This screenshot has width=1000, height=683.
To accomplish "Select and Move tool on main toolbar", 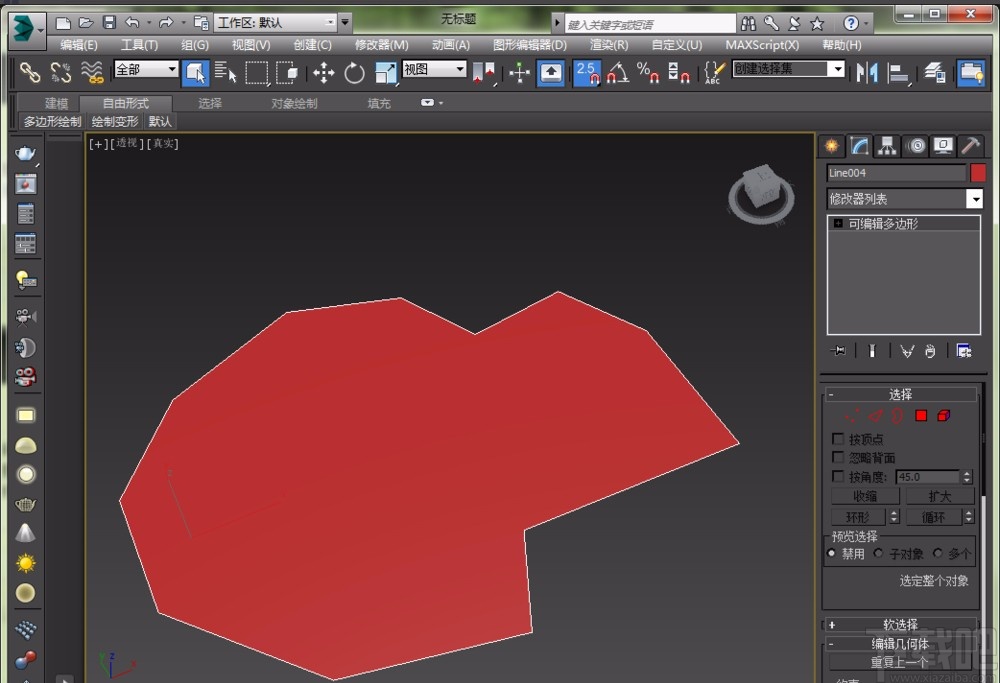I will pos(323,72).
